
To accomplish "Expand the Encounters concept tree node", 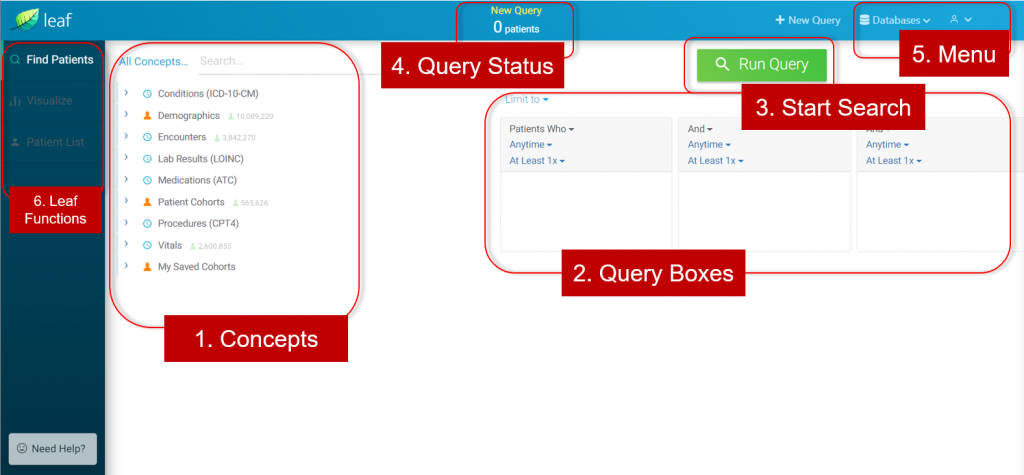I will [126, 137].
